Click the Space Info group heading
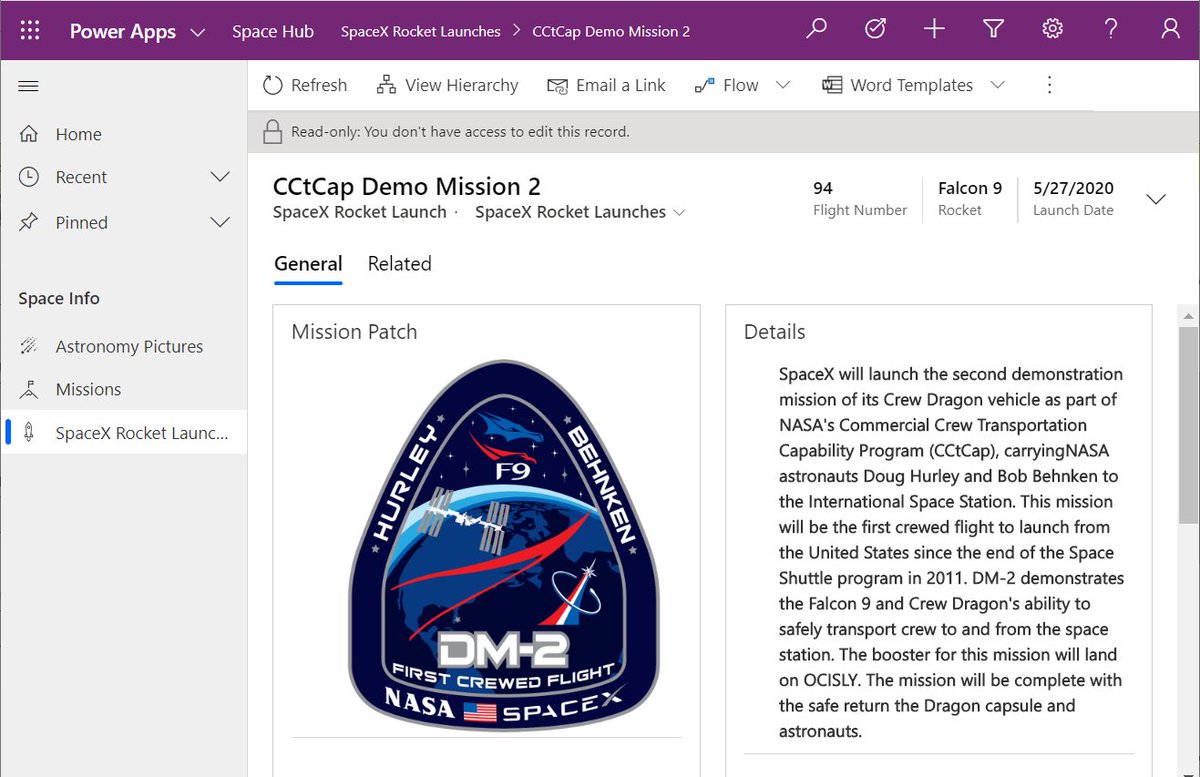This screenshot has height=777, width=1200. pos(59,298)
